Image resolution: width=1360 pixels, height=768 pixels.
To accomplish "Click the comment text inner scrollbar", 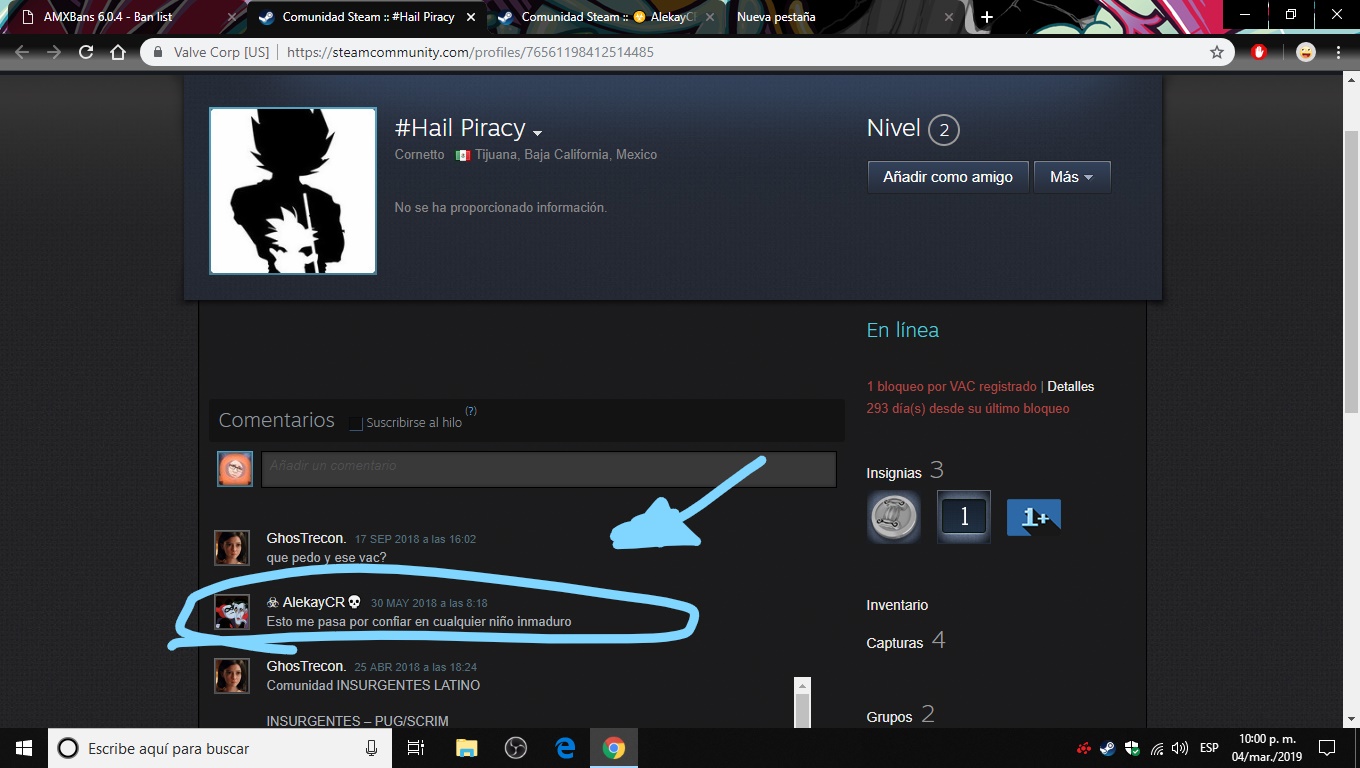I will click(x=801, y=703).
